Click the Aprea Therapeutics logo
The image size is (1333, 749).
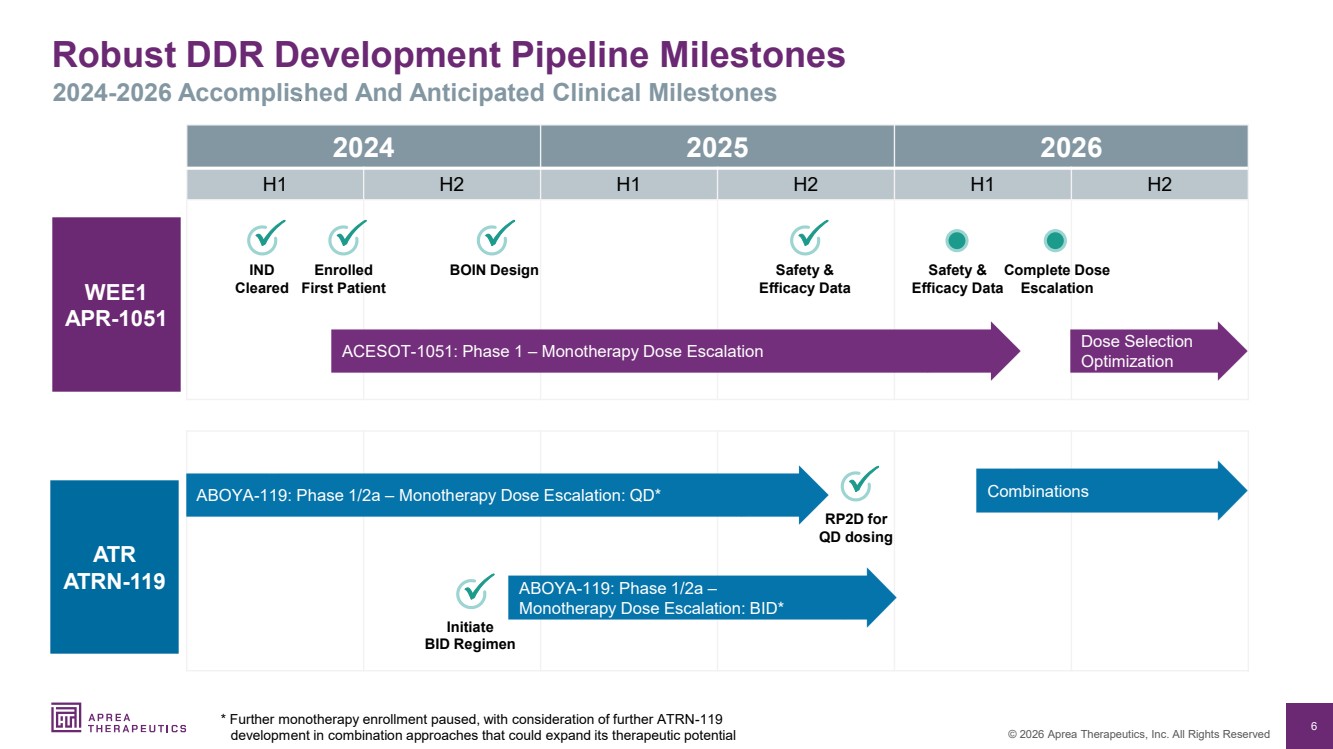[x=119, y=718]
